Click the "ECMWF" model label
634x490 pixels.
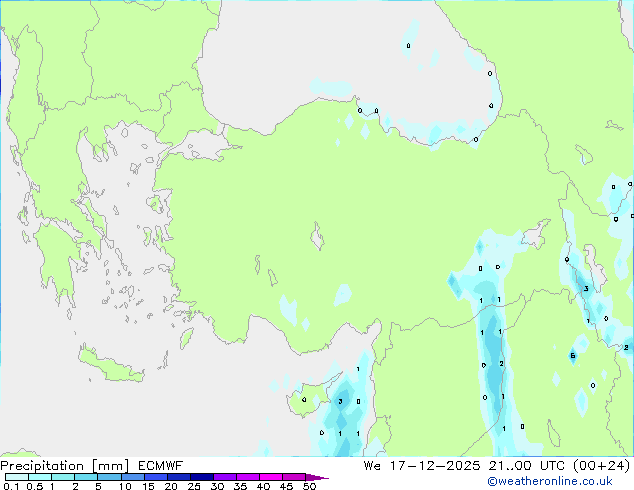(x=161, y=466)
